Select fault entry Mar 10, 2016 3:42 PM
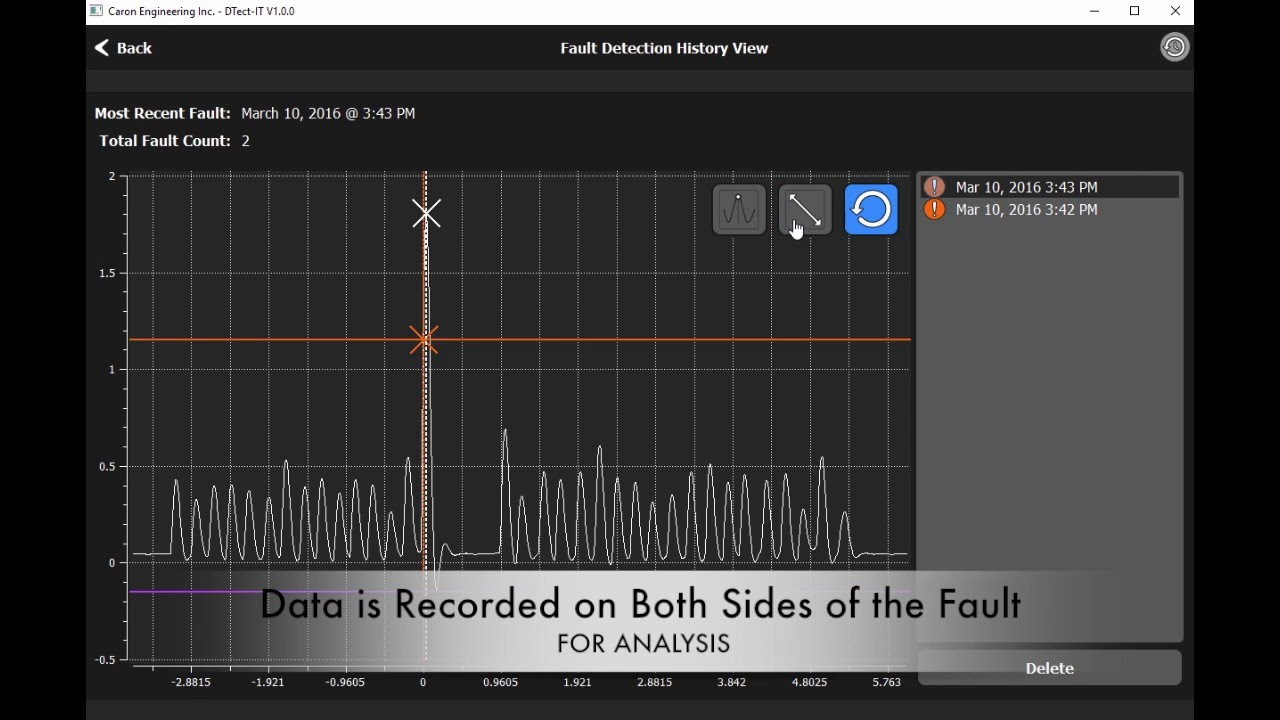This screenshot has height=720, width=1280. (x=1050, y=210)
